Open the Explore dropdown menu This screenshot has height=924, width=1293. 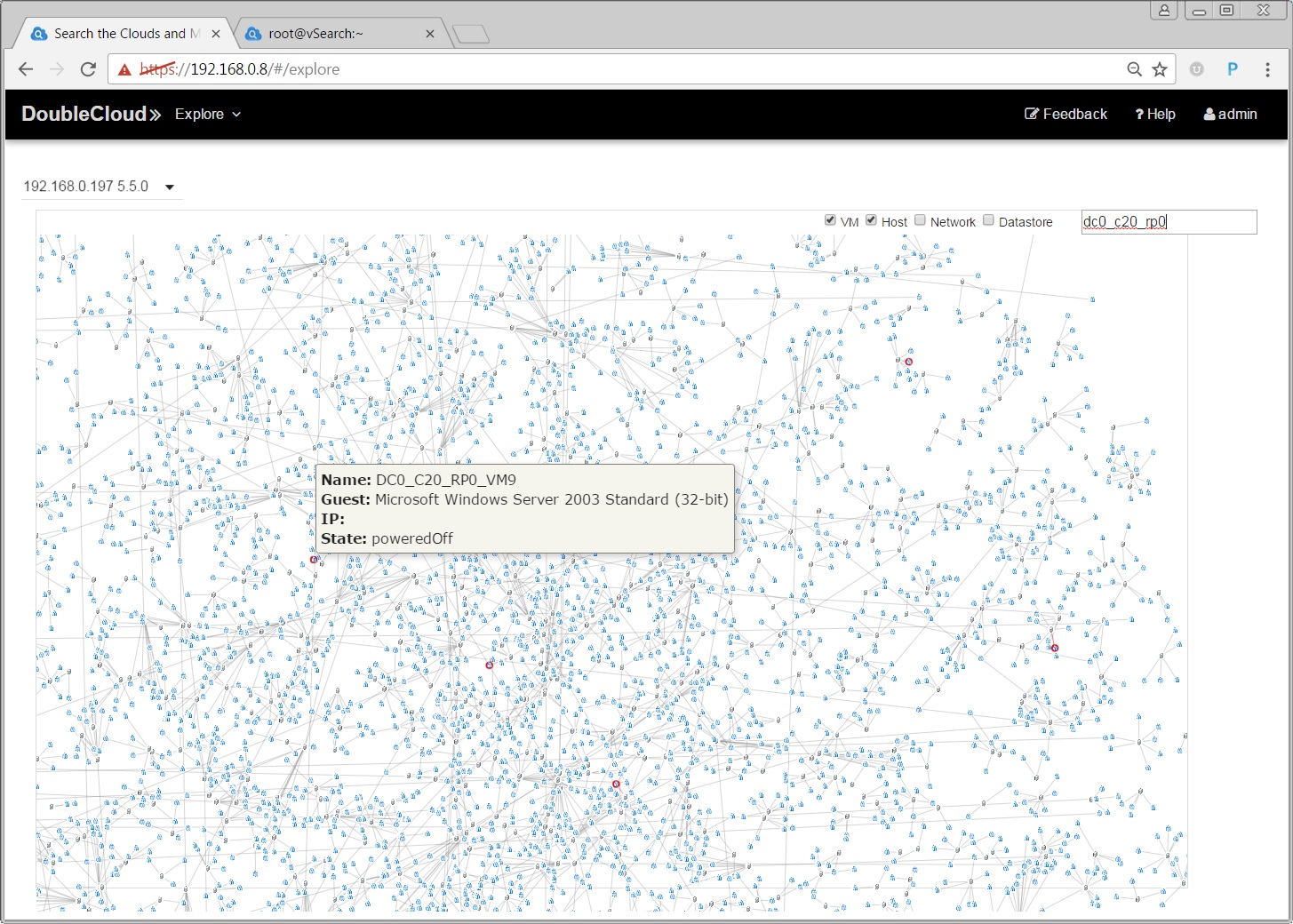pos(207,114)
